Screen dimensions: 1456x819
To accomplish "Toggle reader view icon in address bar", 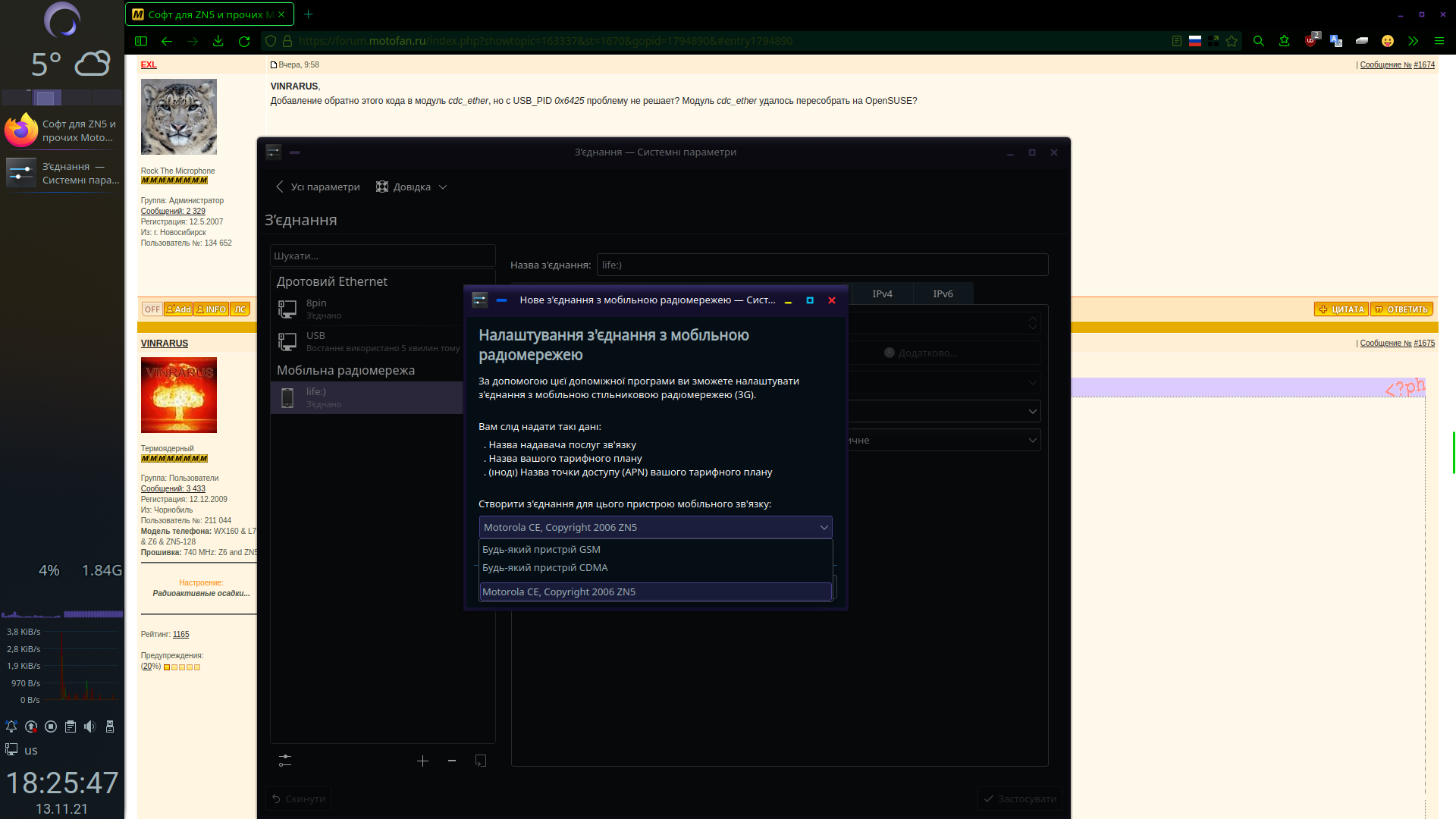I will click(x=1176, y=41).
